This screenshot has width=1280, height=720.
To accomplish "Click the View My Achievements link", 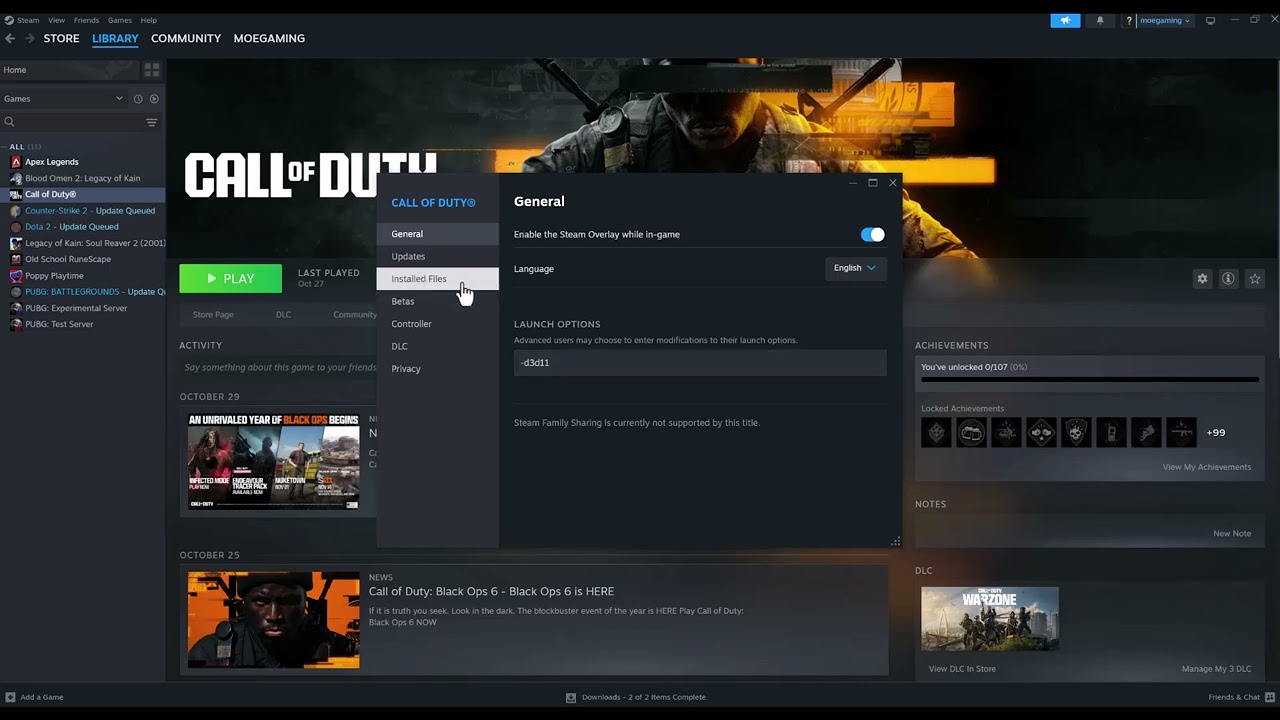I will [x=1206, y=467].
